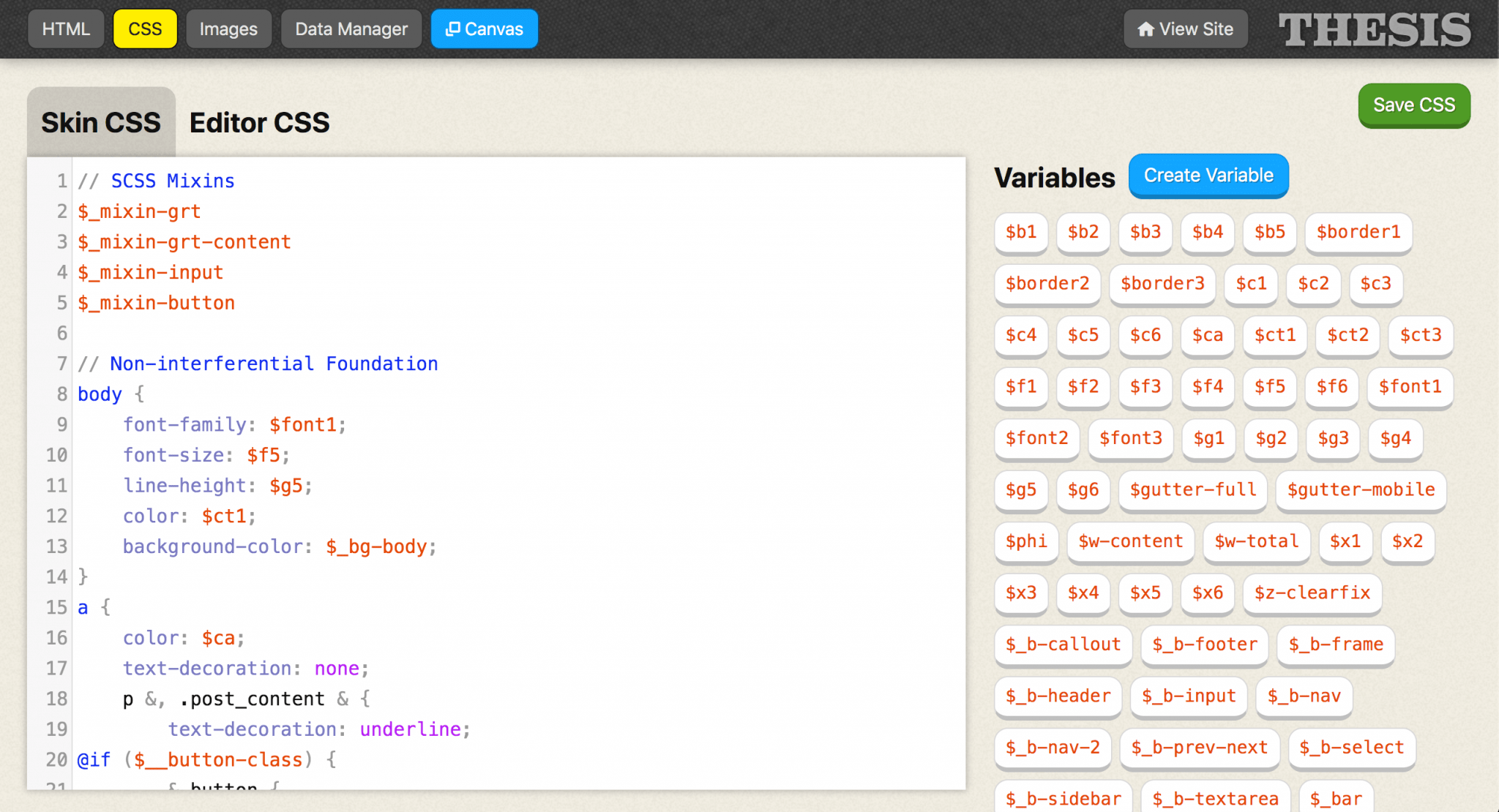Image resolution: width=1499 pixels, height=812 pixels.
Task: Choose variable $ct3
Action: click(x=1421, y=336)
